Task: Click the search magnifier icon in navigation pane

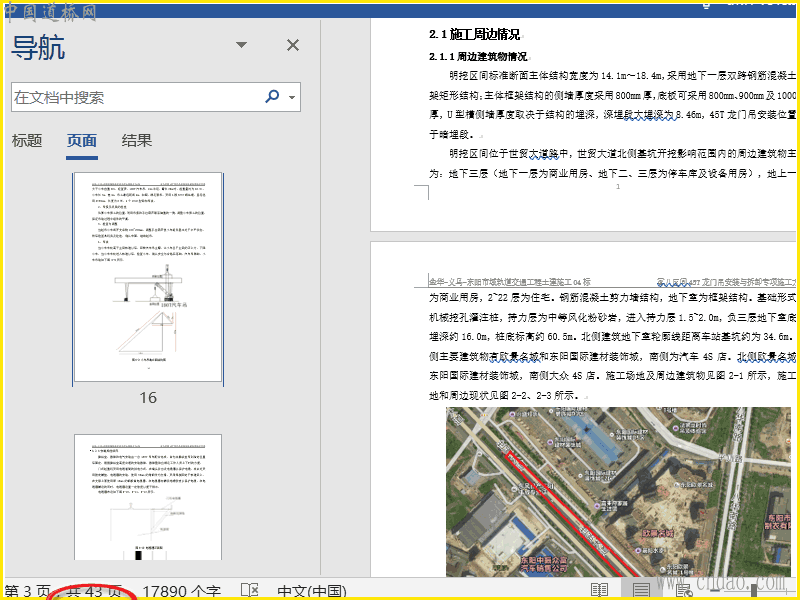Action: 272,97
